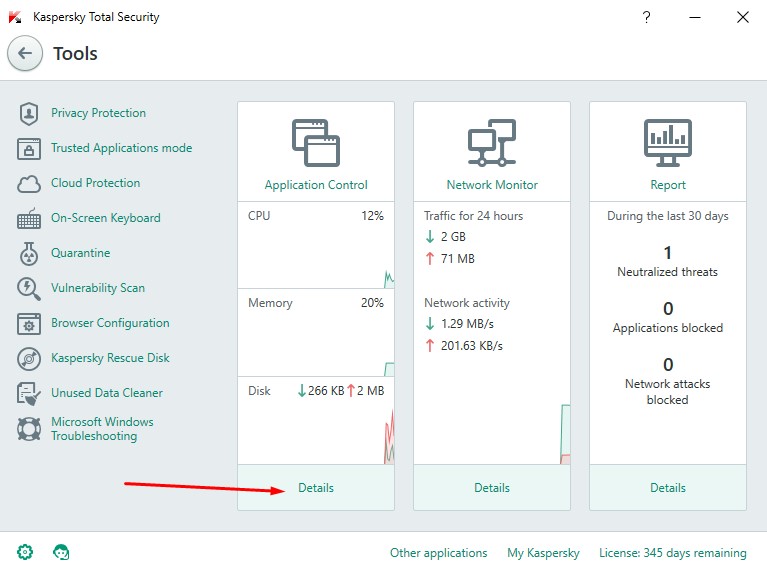Click the Quarantine flask icon

(29, 253)
